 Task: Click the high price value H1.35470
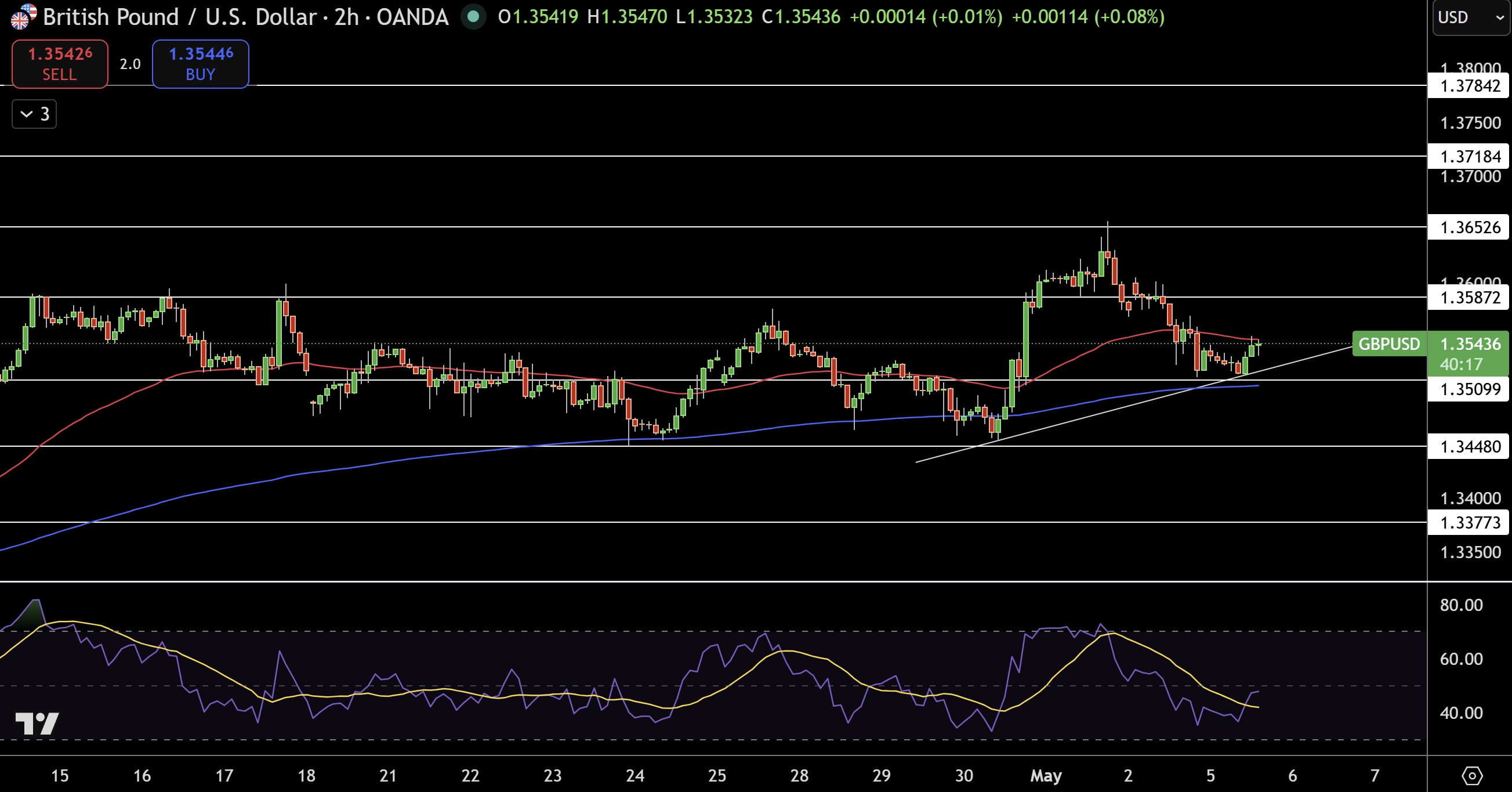coord(627,17)
